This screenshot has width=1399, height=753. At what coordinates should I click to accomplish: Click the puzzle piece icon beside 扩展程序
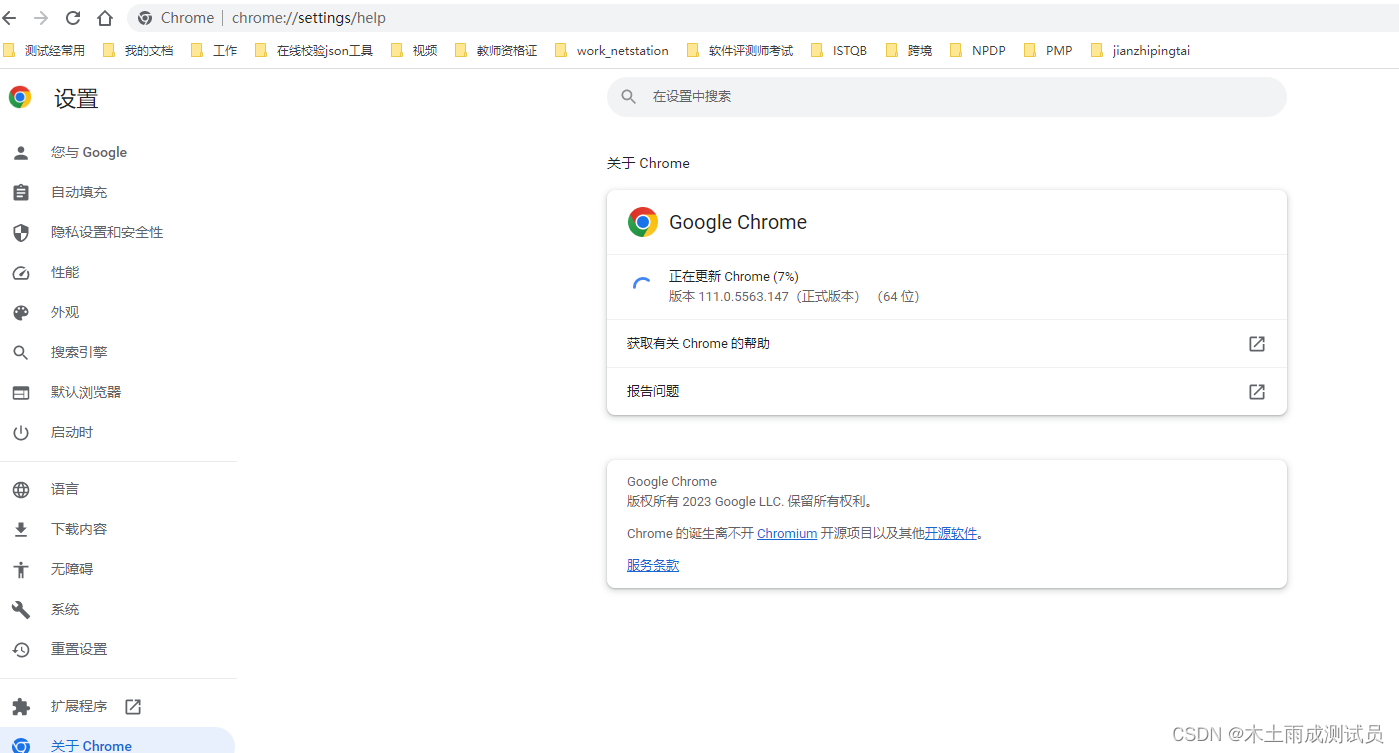coord(21,706)
